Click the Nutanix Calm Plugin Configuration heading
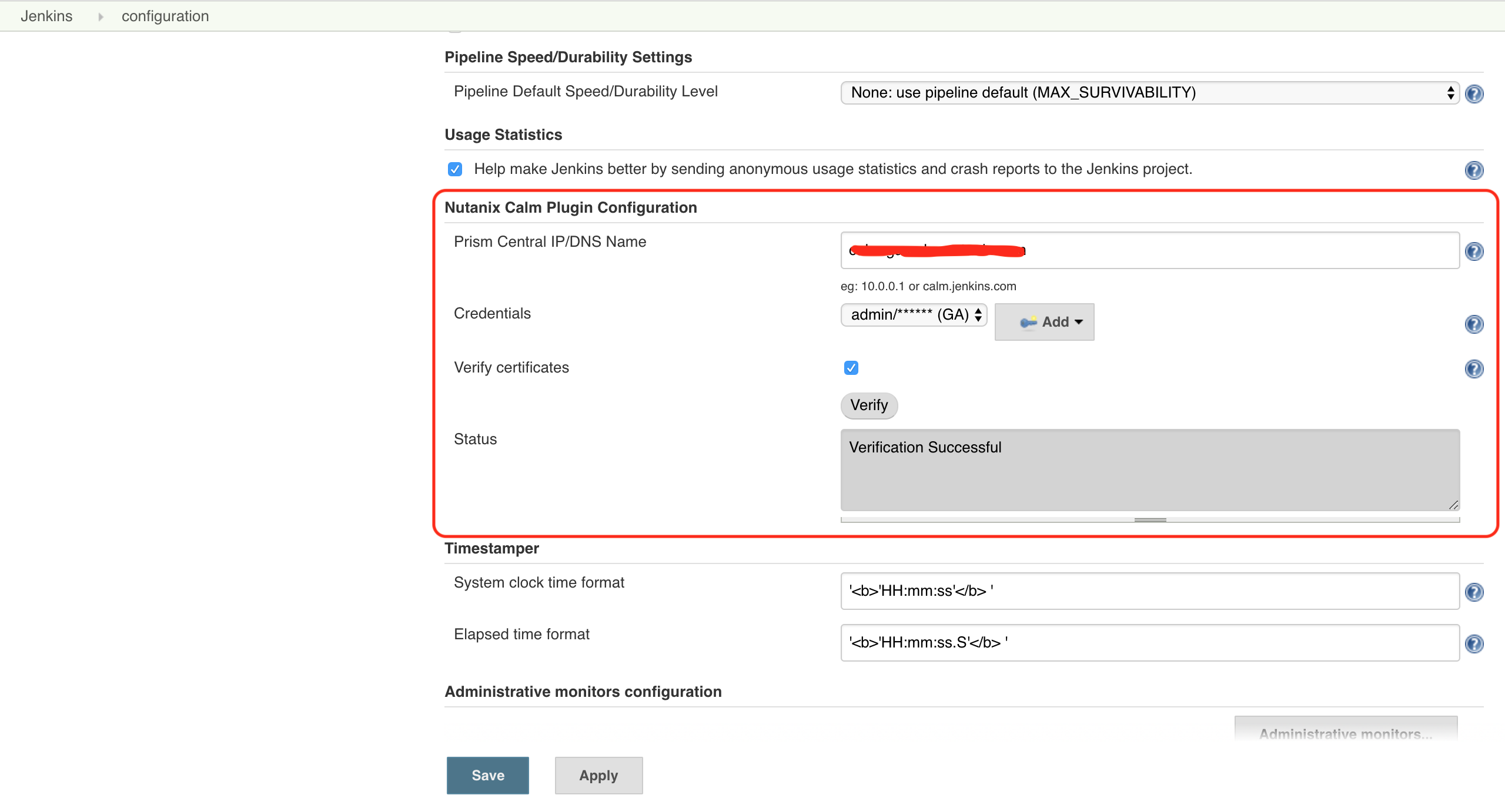 pyautogui.click(x=571, y=207)
